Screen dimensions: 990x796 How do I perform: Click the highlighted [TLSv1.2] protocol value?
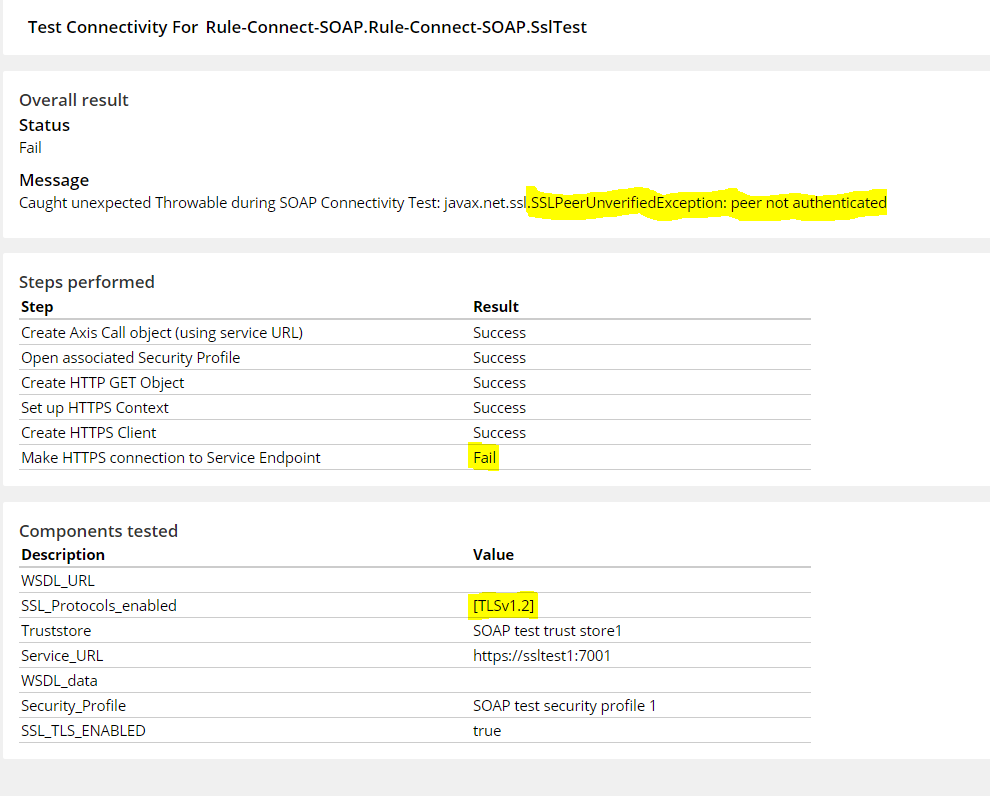(x=503, y=605)
